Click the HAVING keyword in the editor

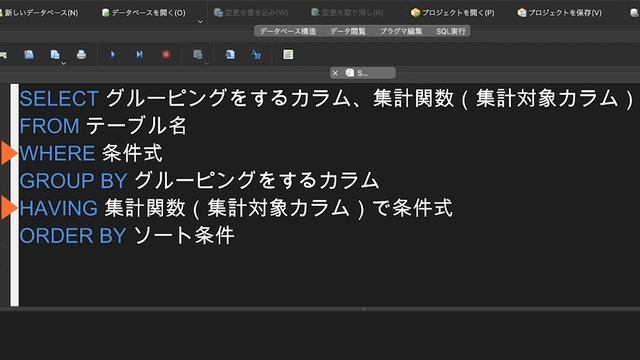coord(58,208)
